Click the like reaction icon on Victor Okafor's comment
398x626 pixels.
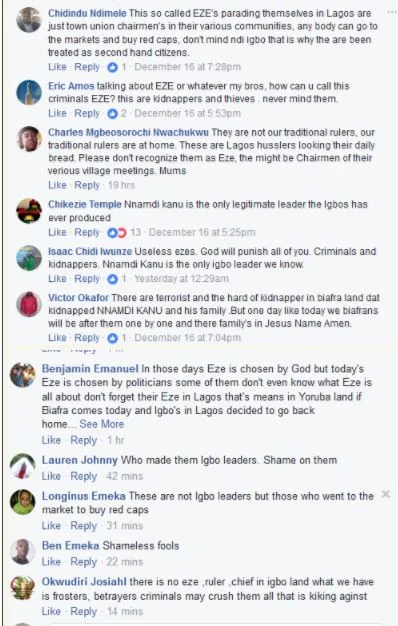pyautogui.click(x=112, y=338)
